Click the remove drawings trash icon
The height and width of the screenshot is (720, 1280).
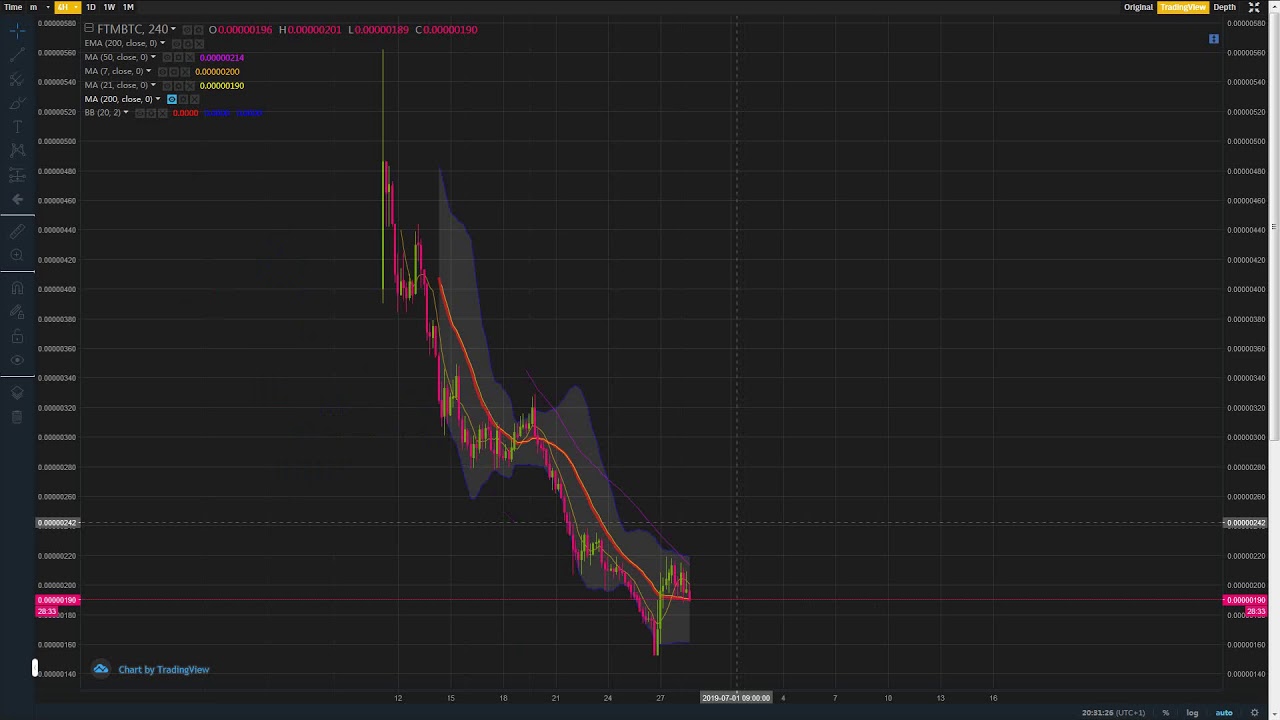17,417
